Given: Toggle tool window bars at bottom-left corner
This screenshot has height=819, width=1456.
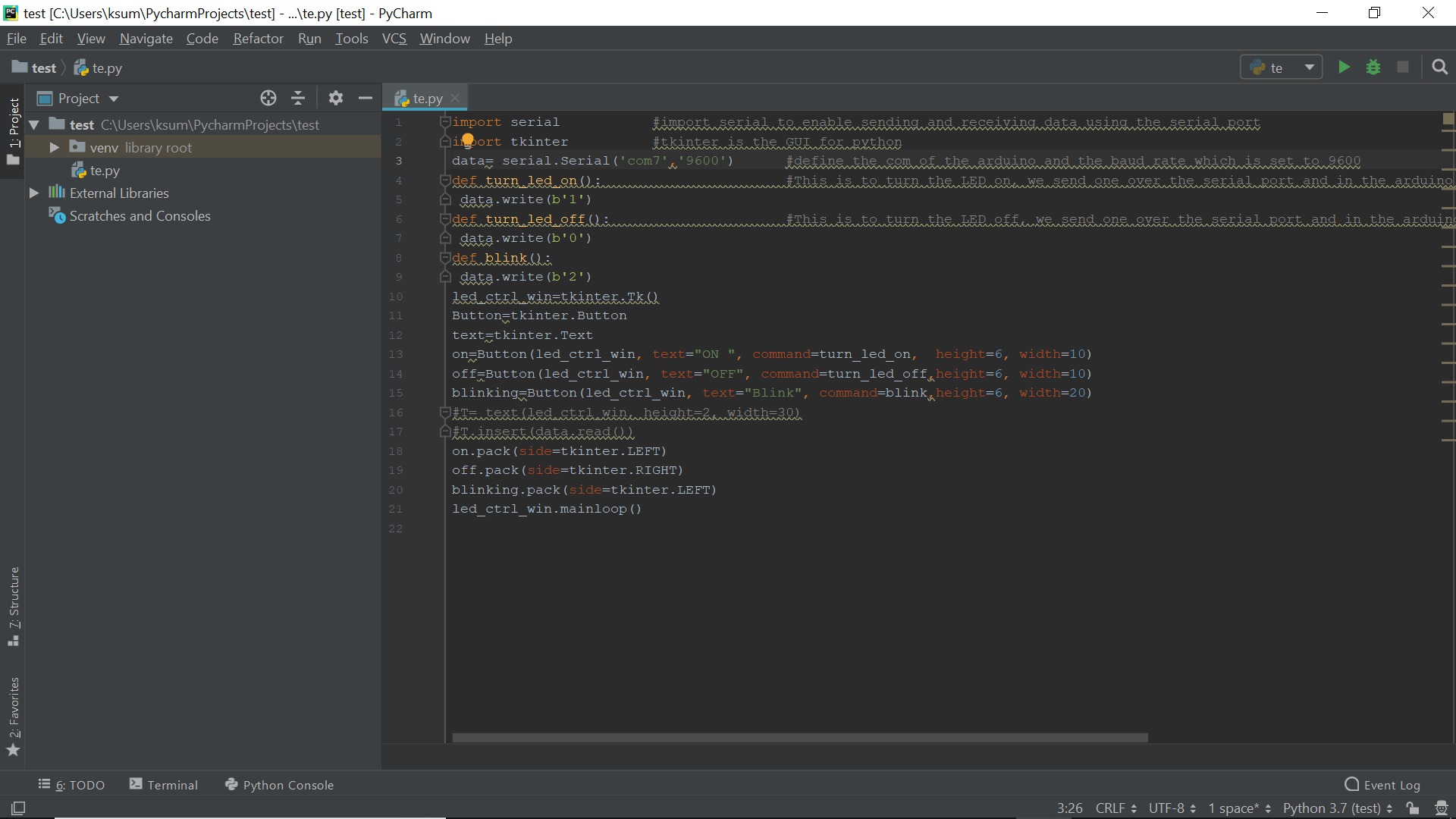Looking at the screenshot, I should click(18, 808).
